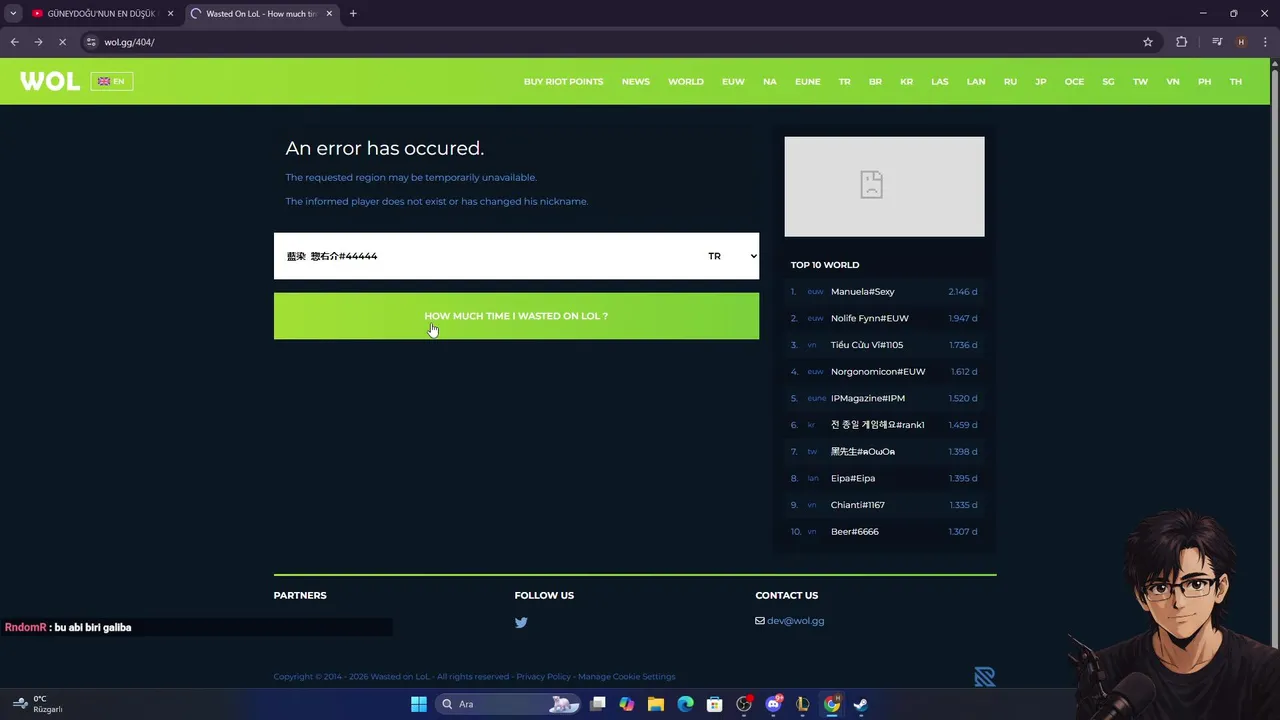
Task: Stop loading the page
Action: pyautogui.click(x=62, y=42)
